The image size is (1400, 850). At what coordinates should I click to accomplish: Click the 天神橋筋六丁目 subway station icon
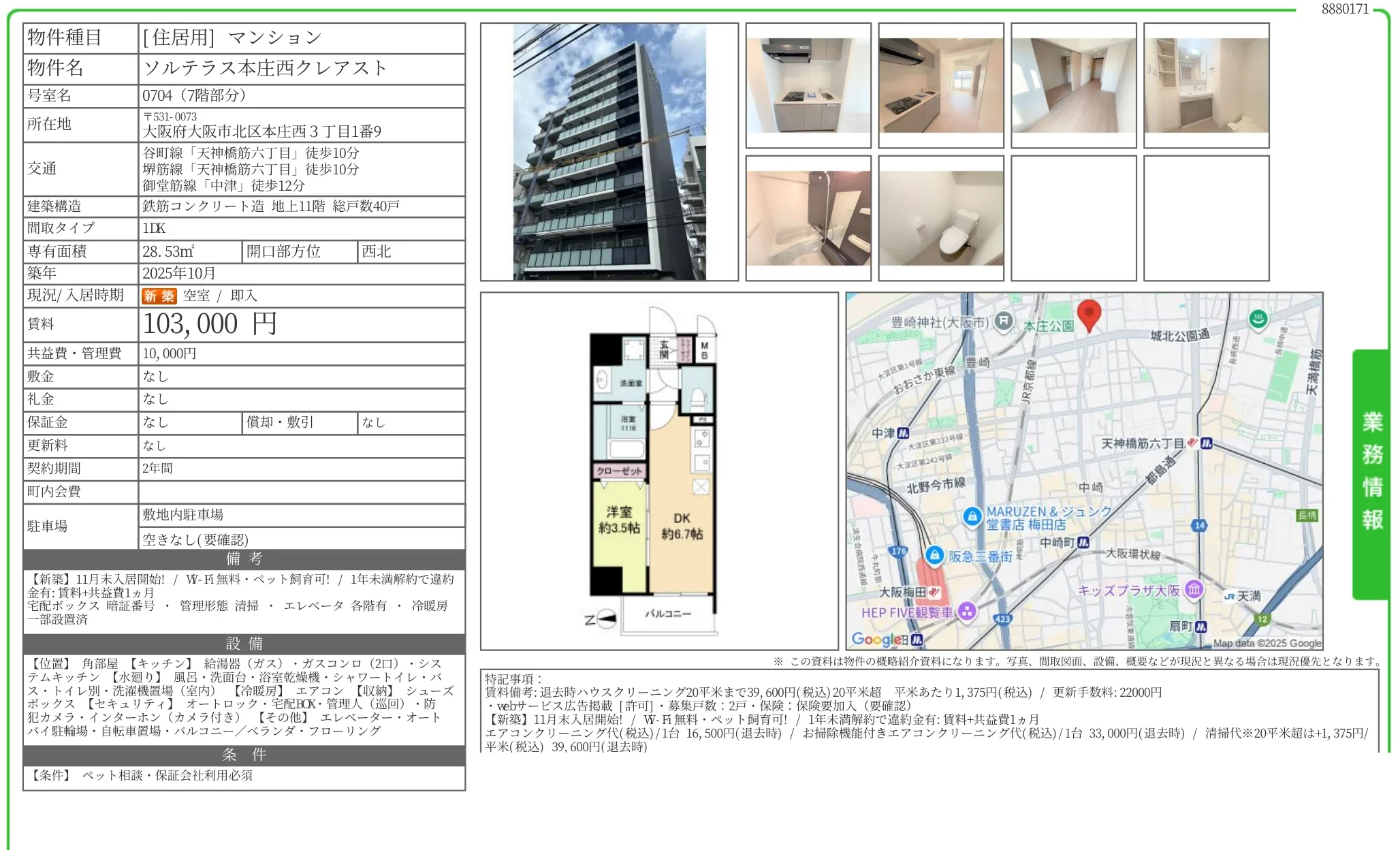(1207, 443)
